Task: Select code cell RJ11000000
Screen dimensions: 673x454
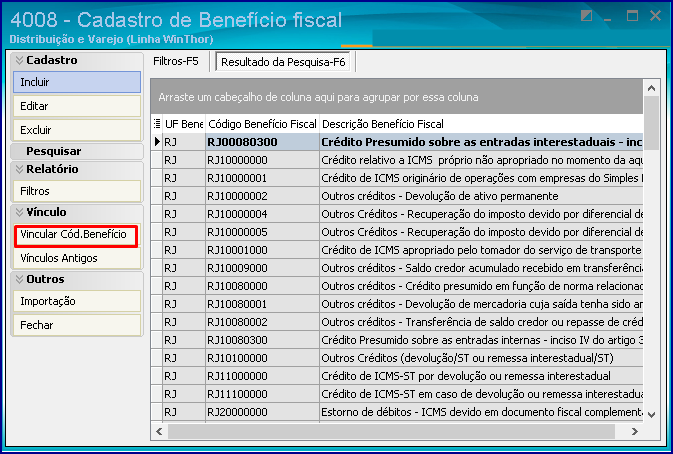Action: click(x=262, y=376)
